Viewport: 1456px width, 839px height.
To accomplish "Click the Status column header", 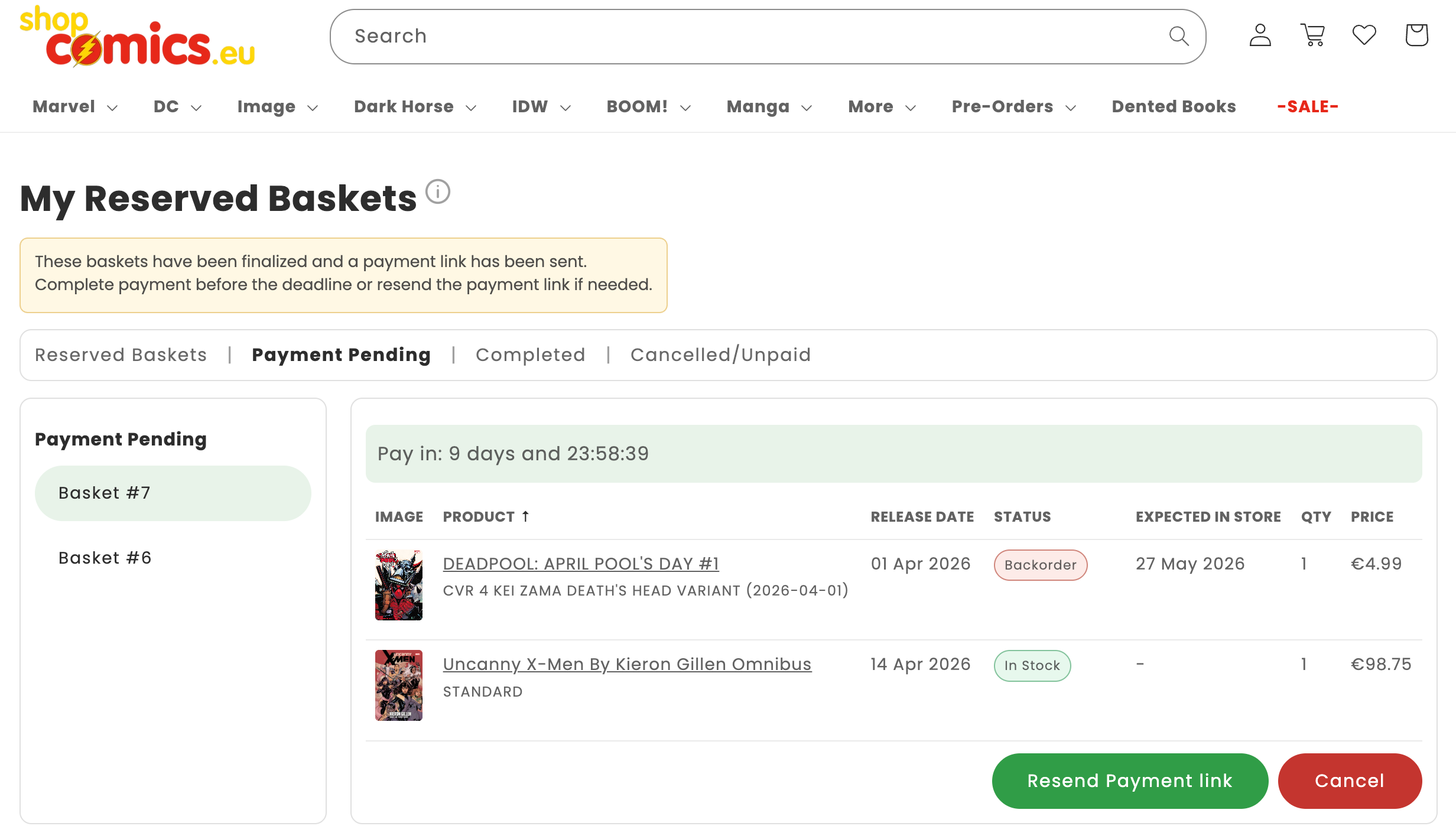I will coord(1022,517).
